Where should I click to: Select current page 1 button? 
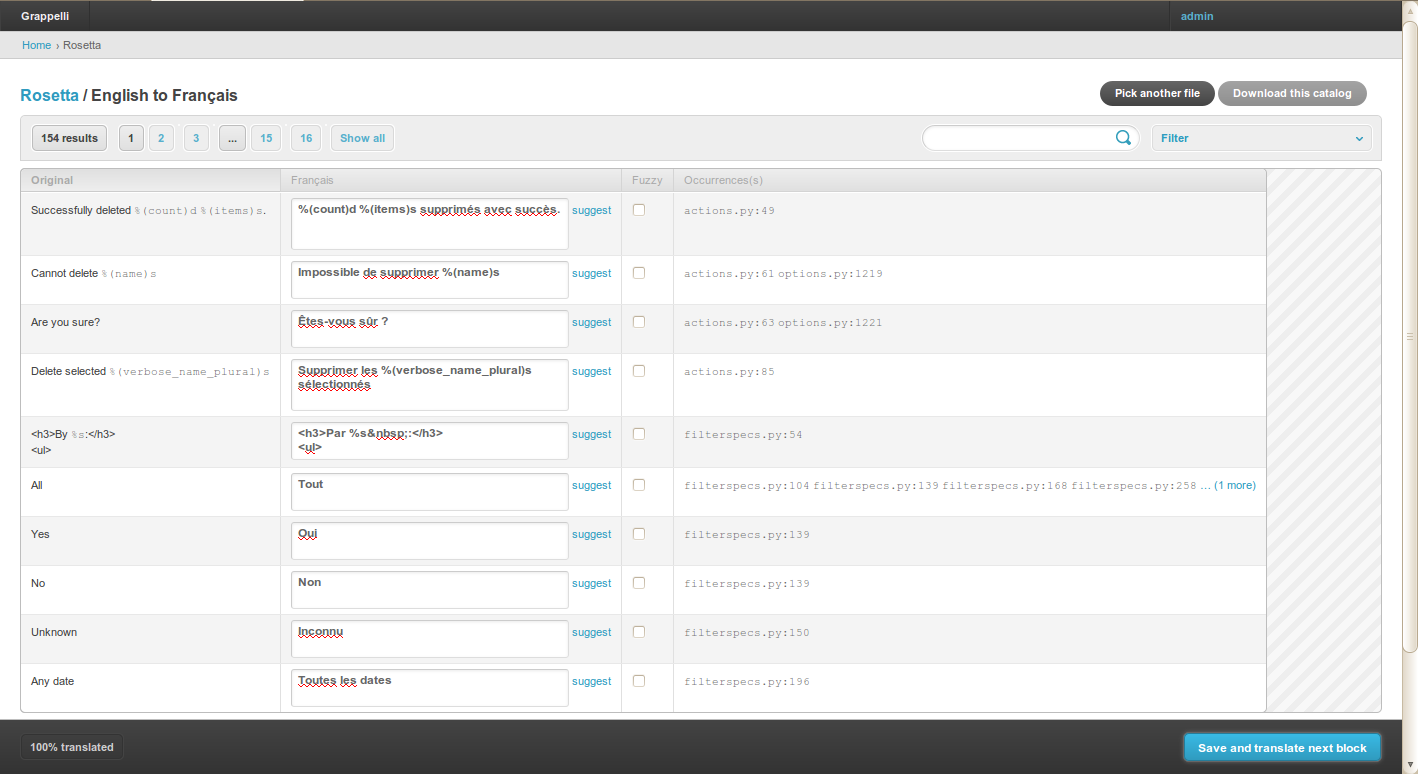pyautogui.click(x=131, y=138)
